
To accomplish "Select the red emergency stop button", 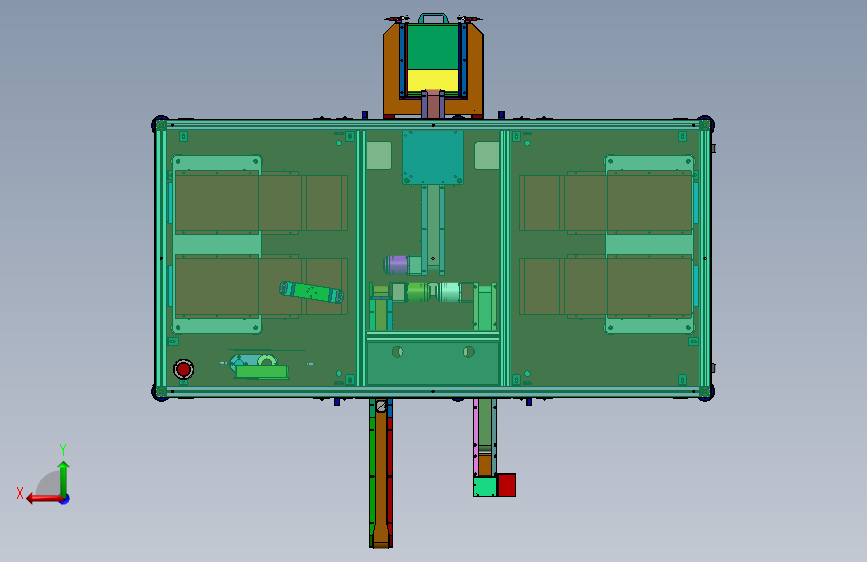I will (184, 369).
